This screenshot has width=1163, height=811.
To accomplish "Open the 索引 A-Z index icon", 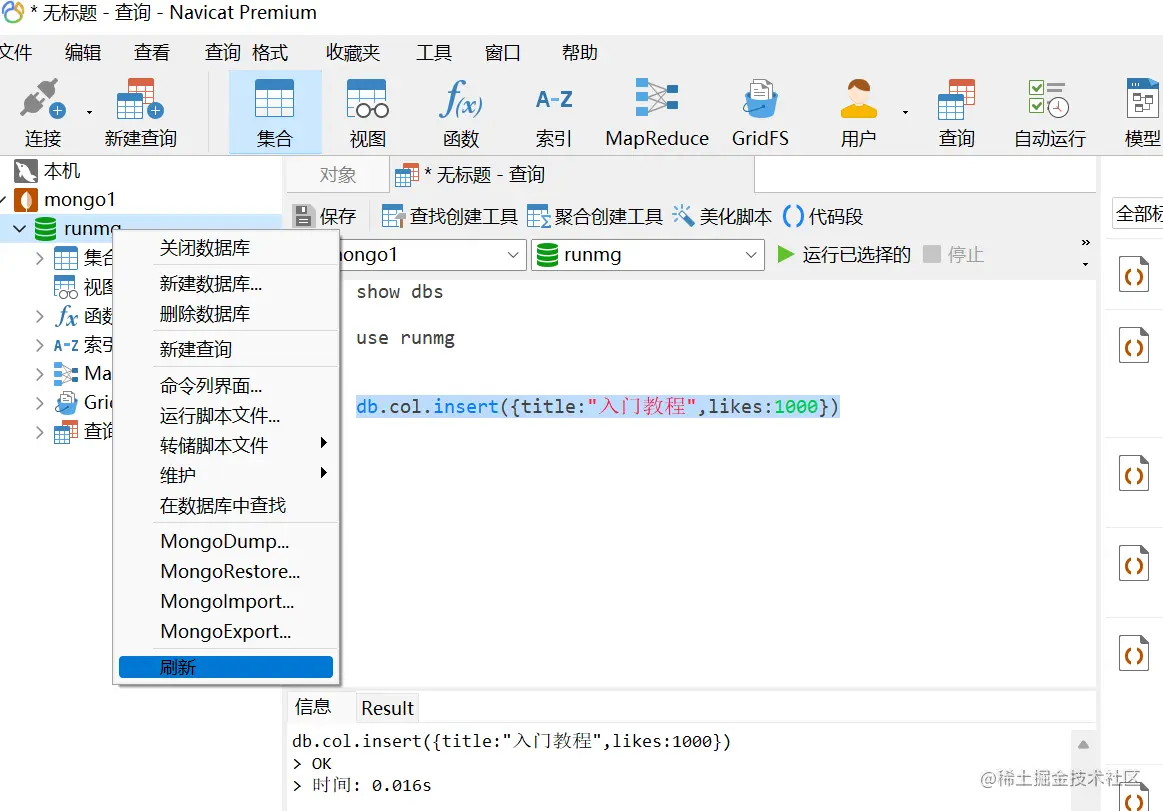I will 554,112.
